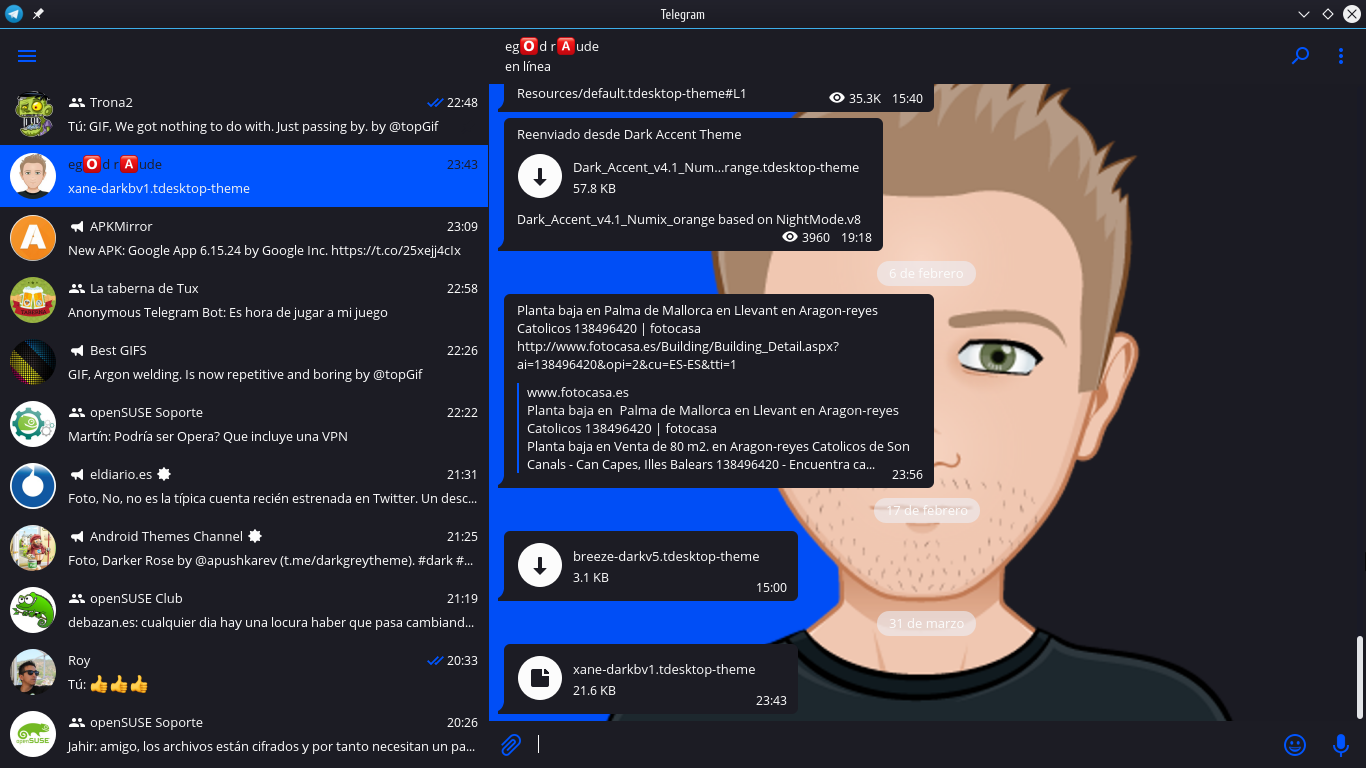Open the chat options three-dot menu

coord(1341,57)
